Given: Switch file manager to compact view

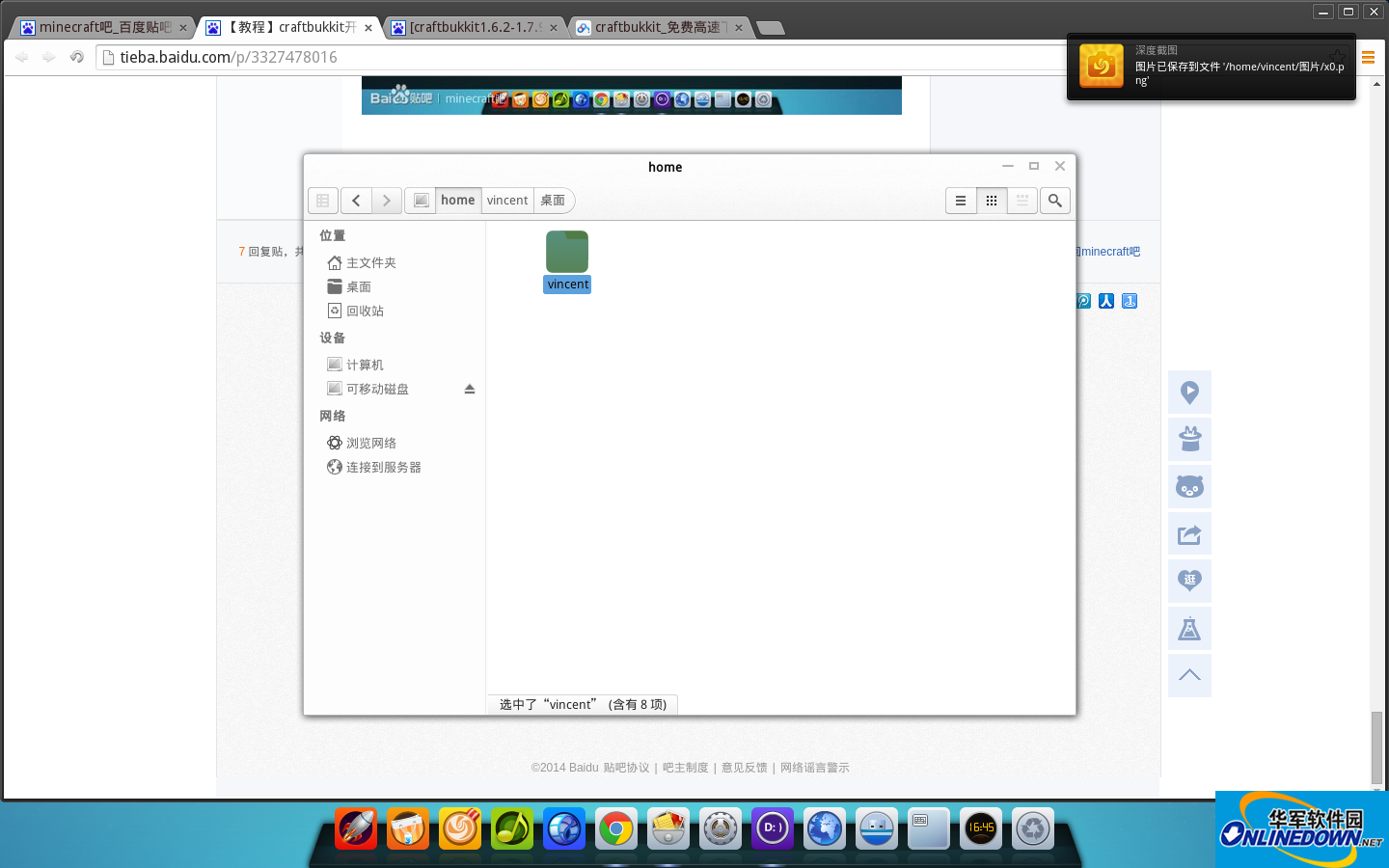Looking at the screenshot, I should click(x=1021, y=201).
